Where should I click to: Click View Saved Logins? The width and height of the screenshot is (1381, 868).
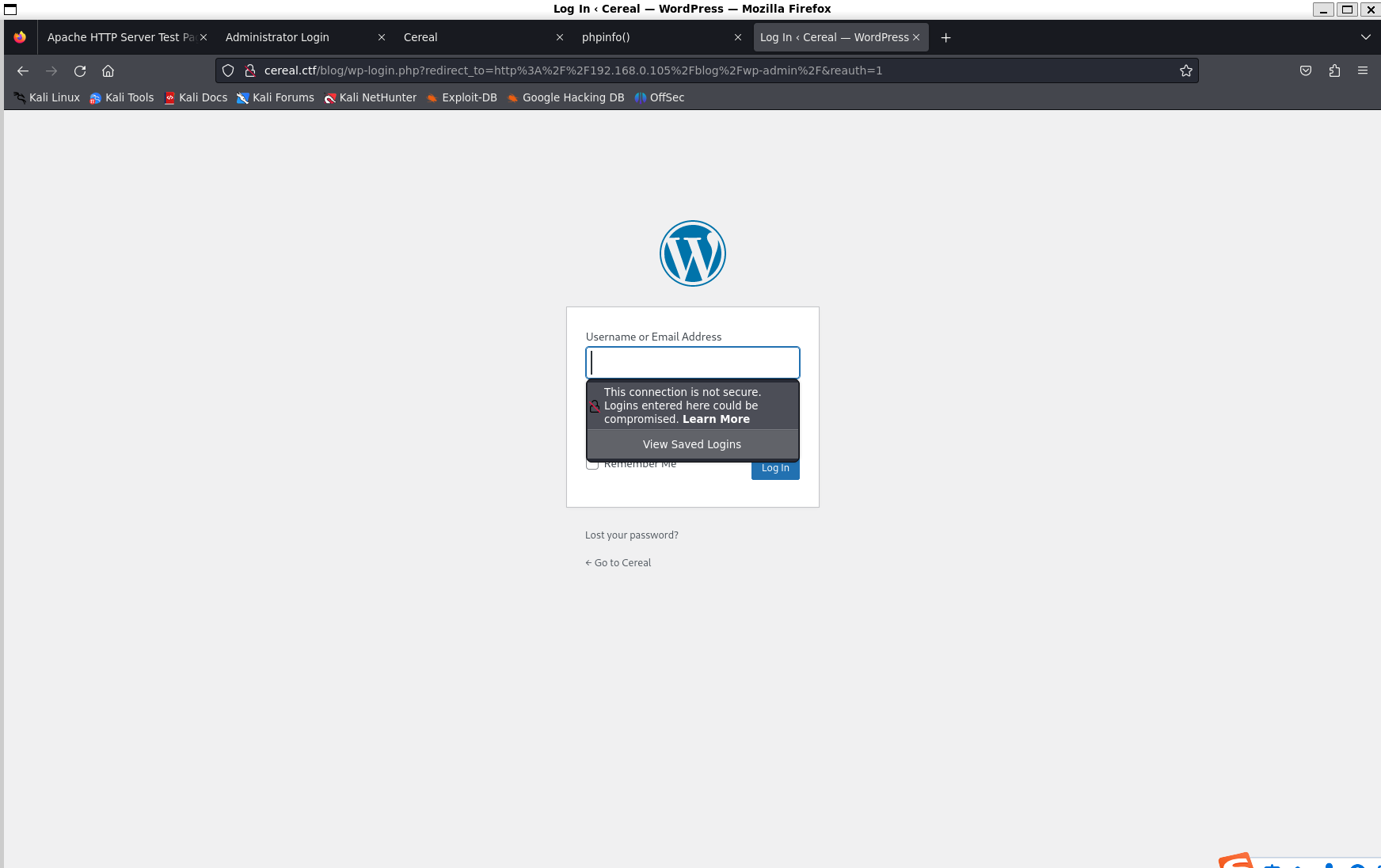tap(692, 444)
